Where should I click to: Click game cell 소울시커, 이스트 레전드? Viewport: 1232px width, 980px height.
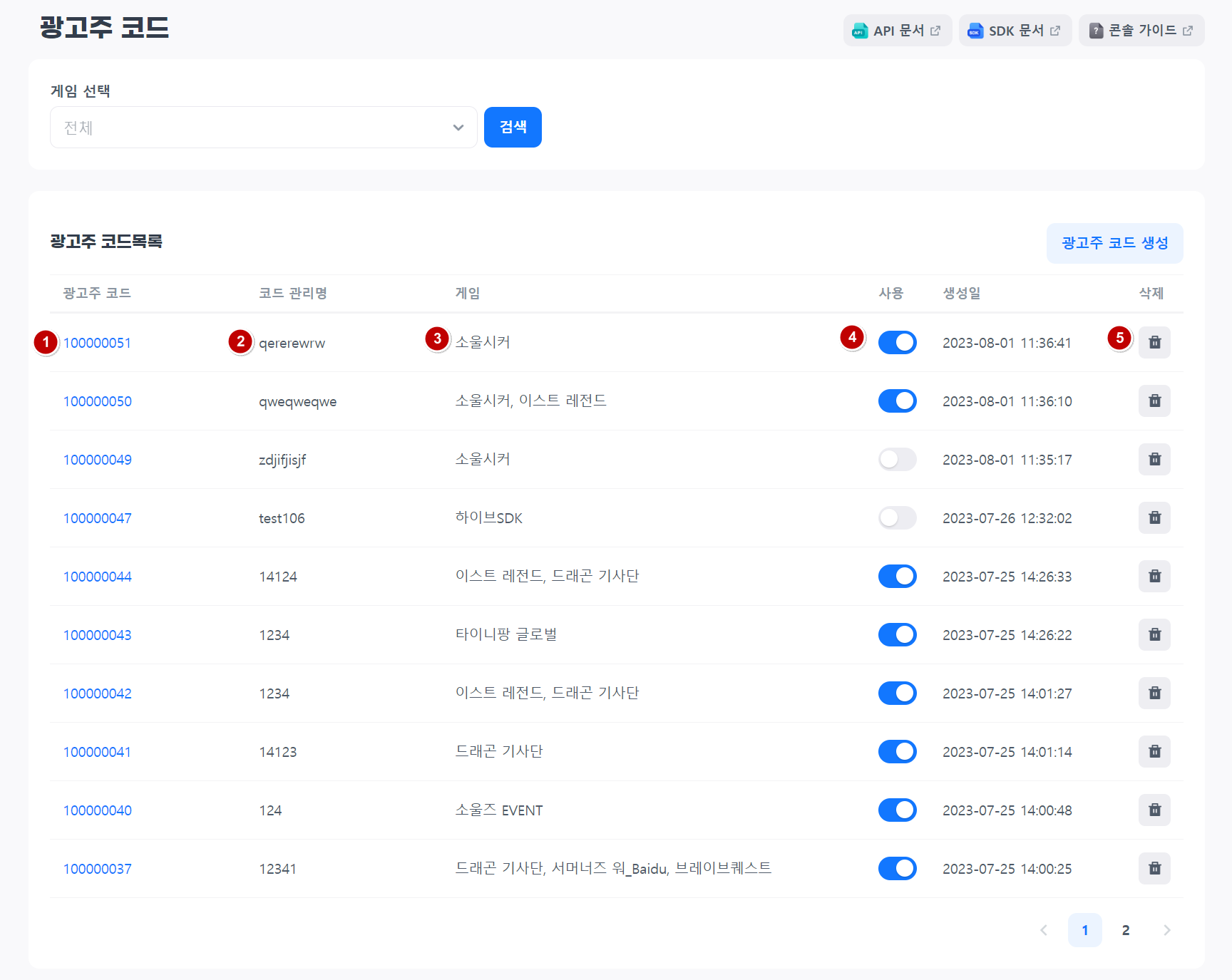coord(531,401)
